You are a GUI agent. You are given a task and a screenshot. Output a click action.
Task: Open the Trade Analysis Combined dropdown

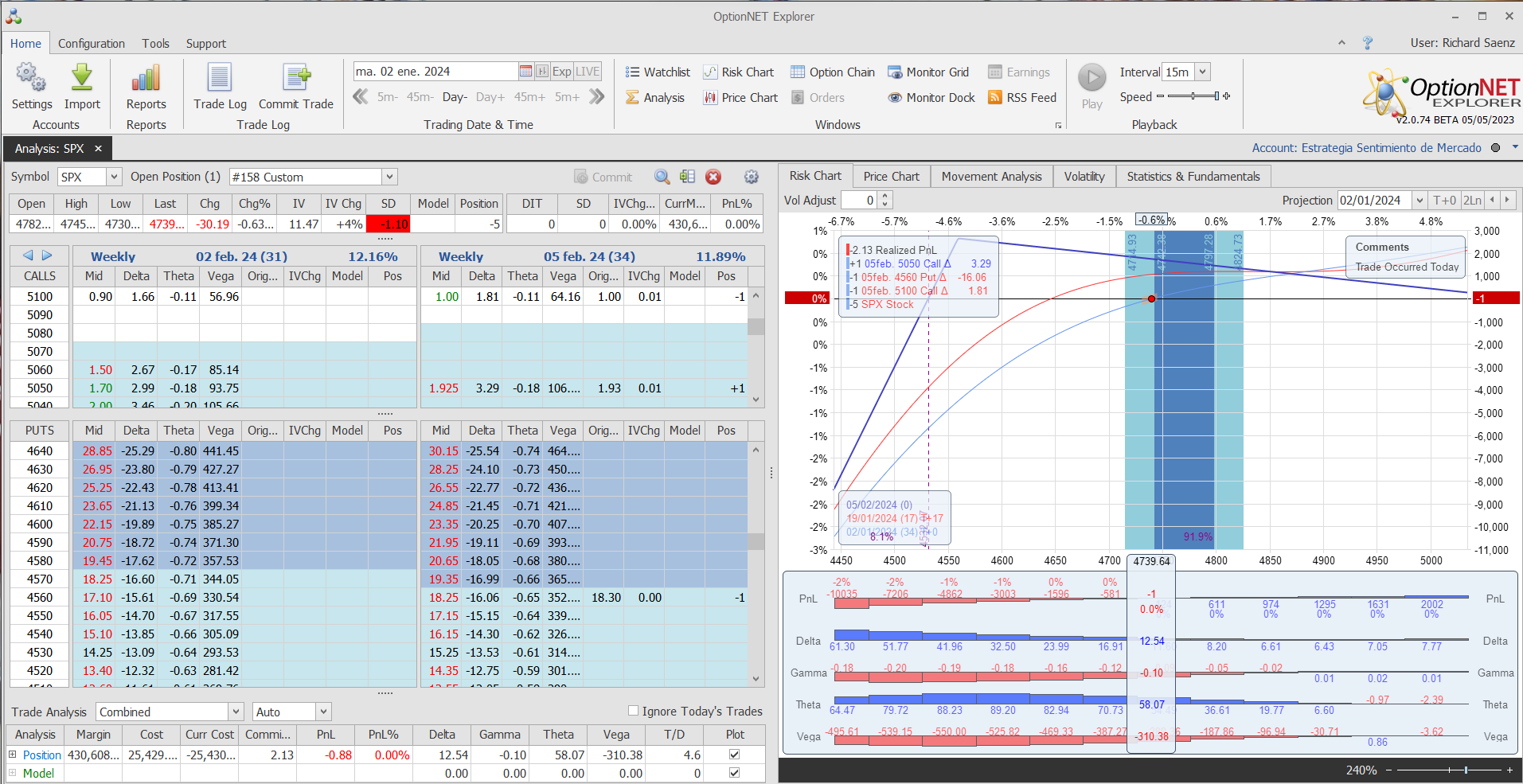[x=236, y=712]
